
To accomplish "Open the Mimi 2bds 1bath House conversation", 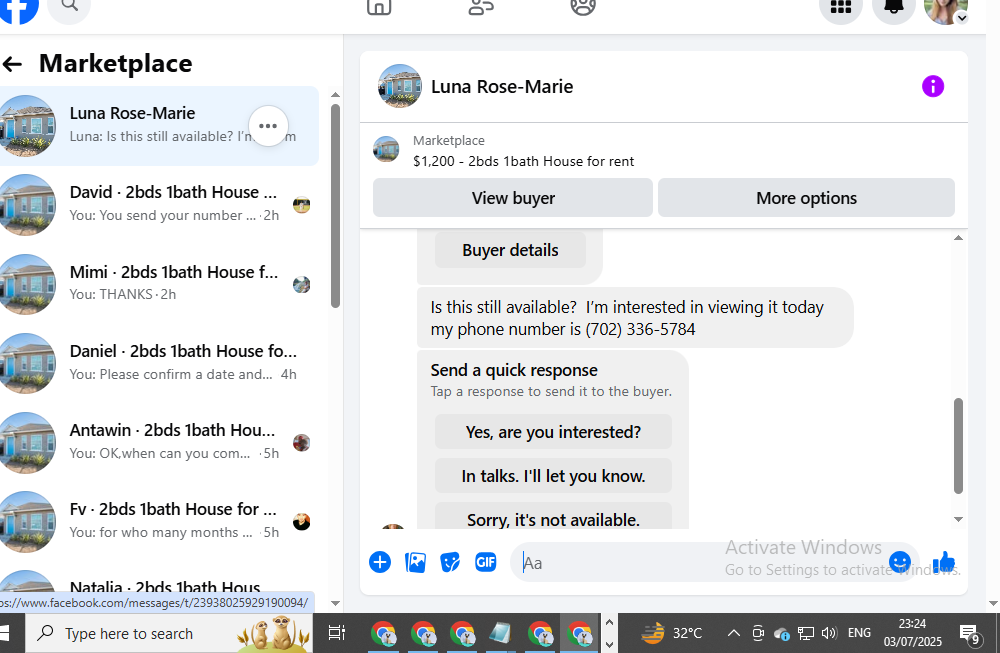I will [158, 284].
